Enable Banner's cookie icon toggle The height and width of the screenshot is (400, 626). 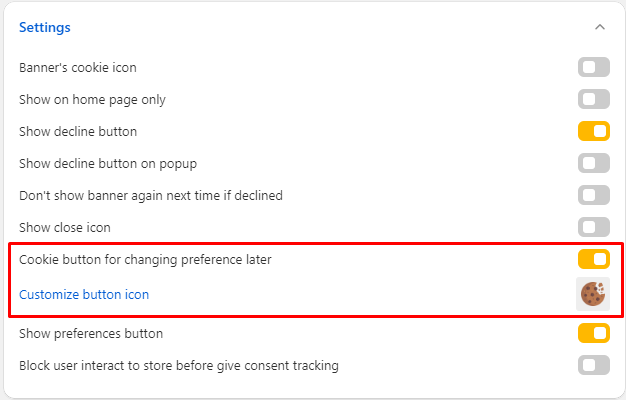tap(593, 68)
